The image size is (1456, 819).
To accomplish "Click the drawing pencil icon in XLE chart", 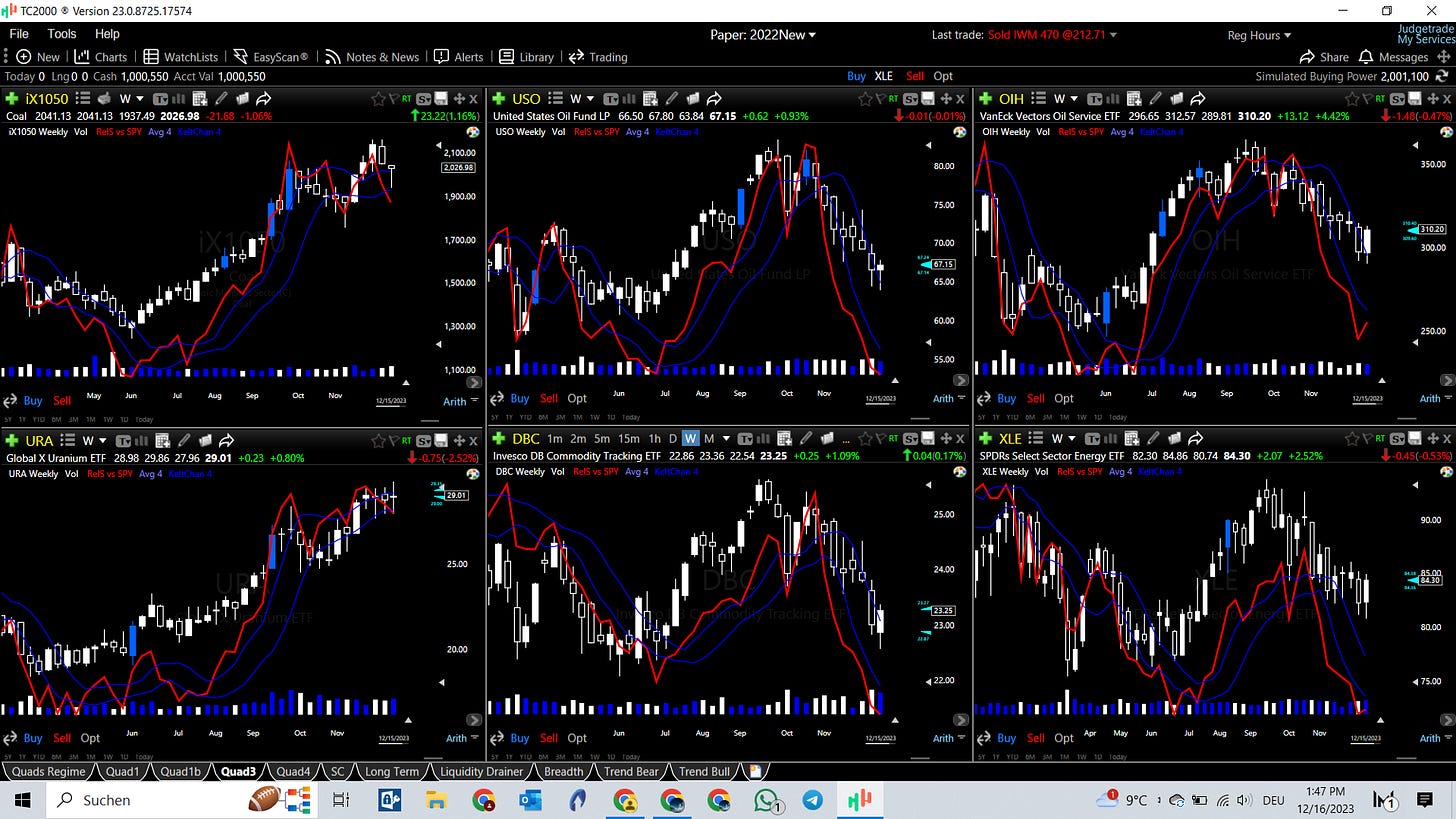I will (1155, 441).
